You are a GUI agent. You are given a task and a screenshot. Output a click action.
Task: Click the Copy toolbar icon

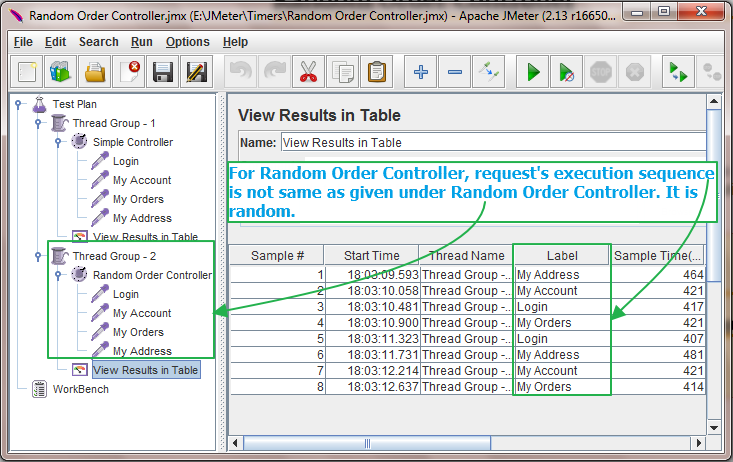343,72
